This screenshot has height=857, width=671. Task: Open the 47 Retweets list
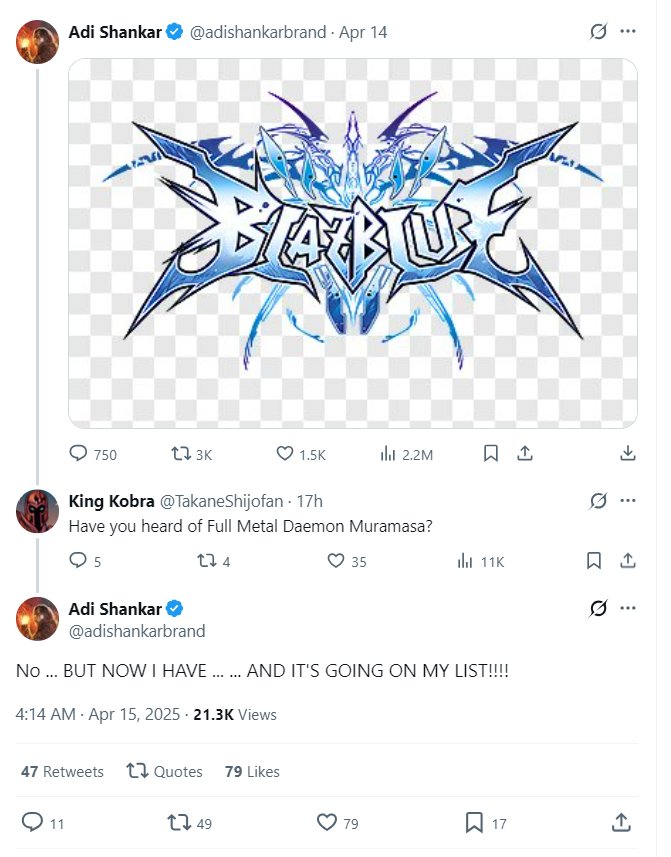(62, 772)
